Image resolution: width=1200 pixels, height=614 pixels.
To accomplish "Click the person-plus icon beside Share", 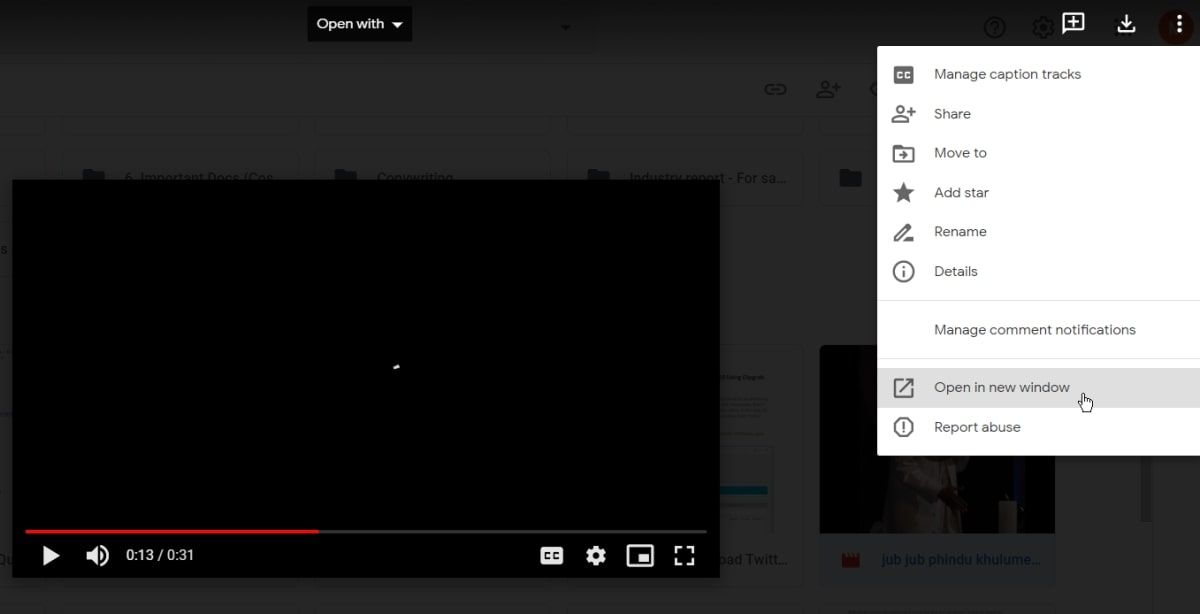I will [903, 114].
